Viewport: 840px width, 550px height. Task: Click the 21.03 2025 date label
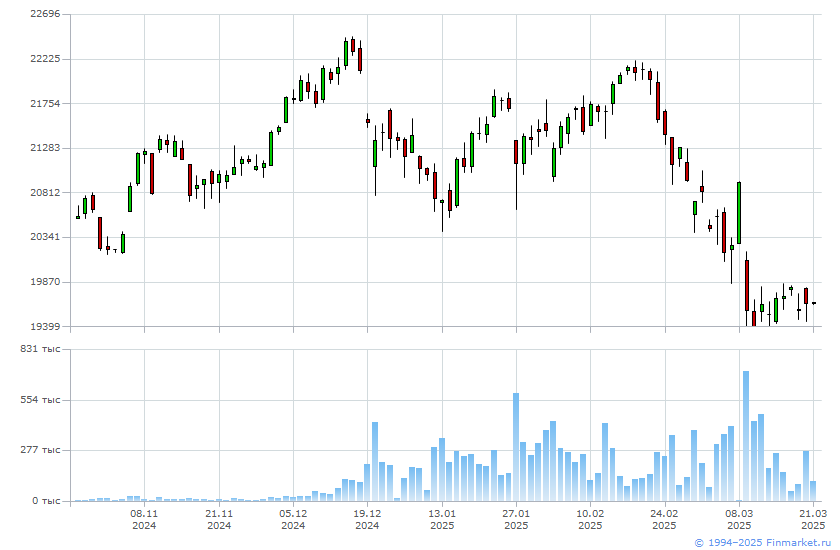click(x=813, y=519)
